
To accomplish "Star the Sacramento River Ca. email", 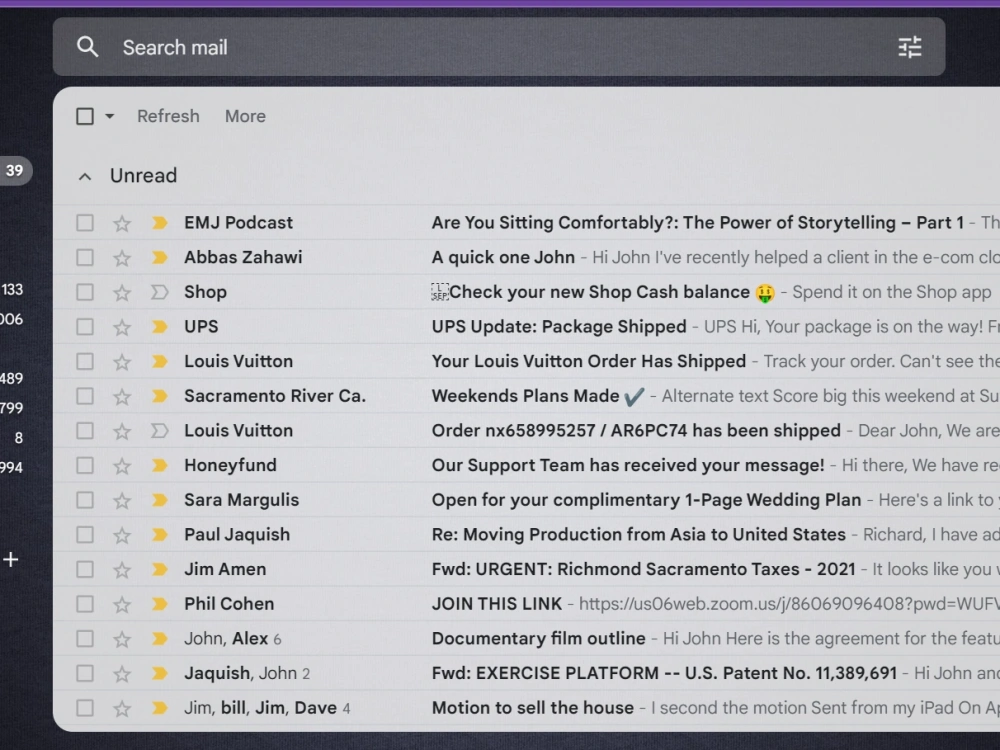I will (x=122, y=397).
